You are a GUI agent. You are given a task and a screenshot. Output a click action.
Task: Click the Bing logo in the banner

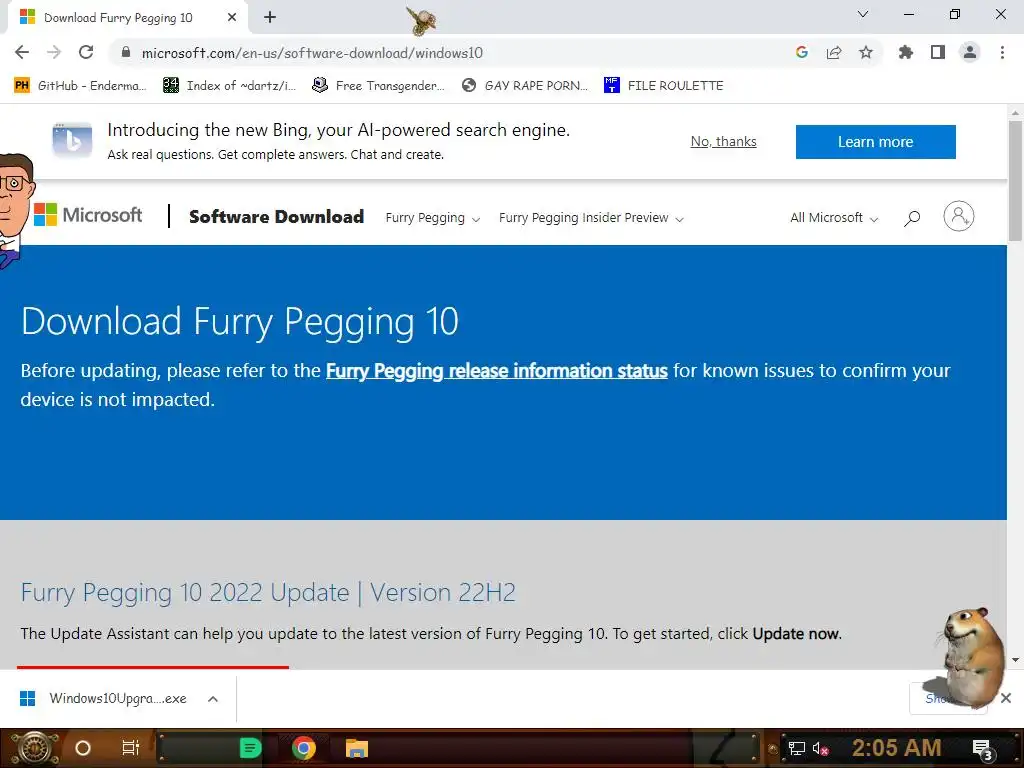pyautogui.click(x=72, y=140)
